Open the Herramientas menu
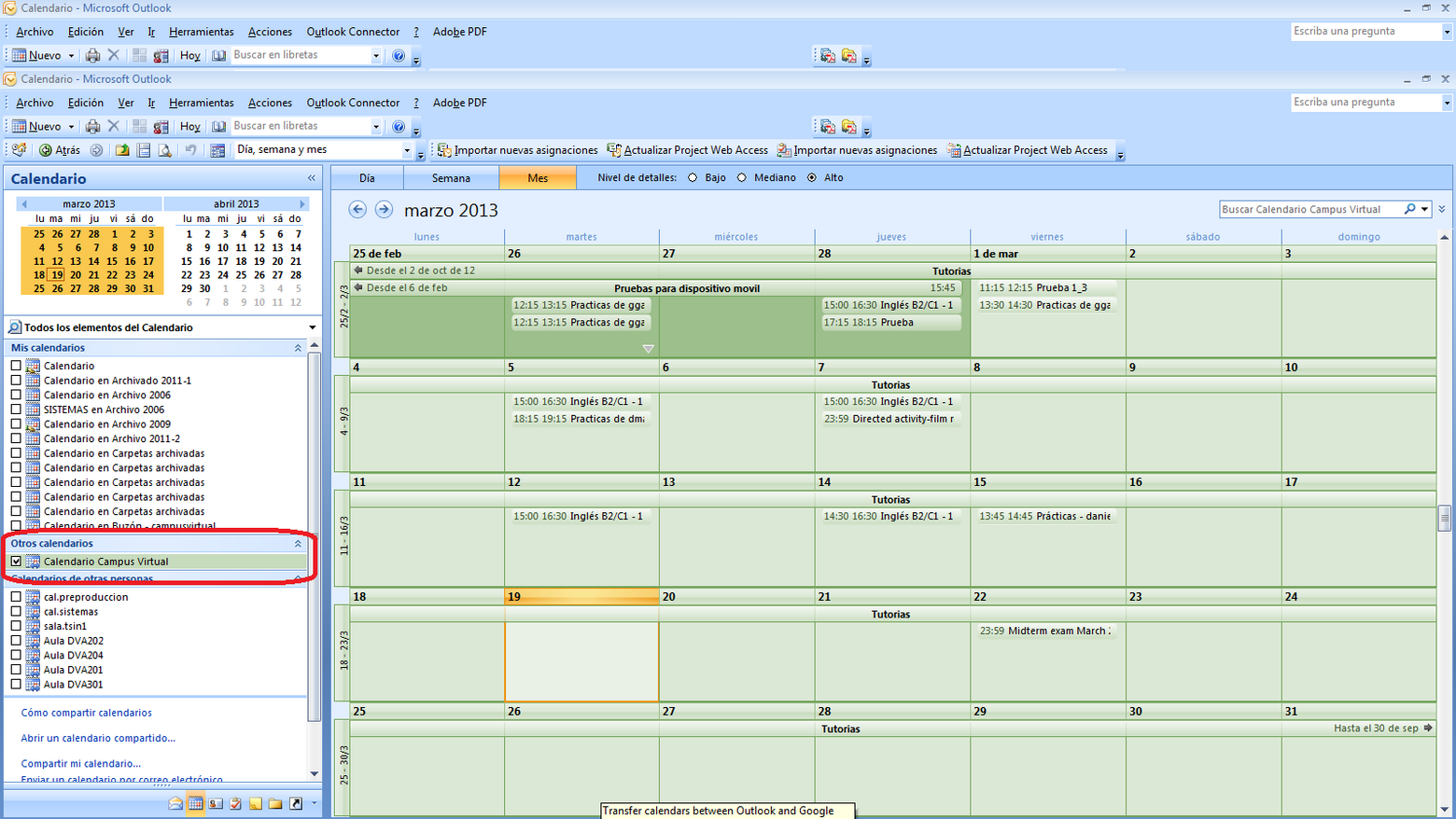 tap(201, 103)
